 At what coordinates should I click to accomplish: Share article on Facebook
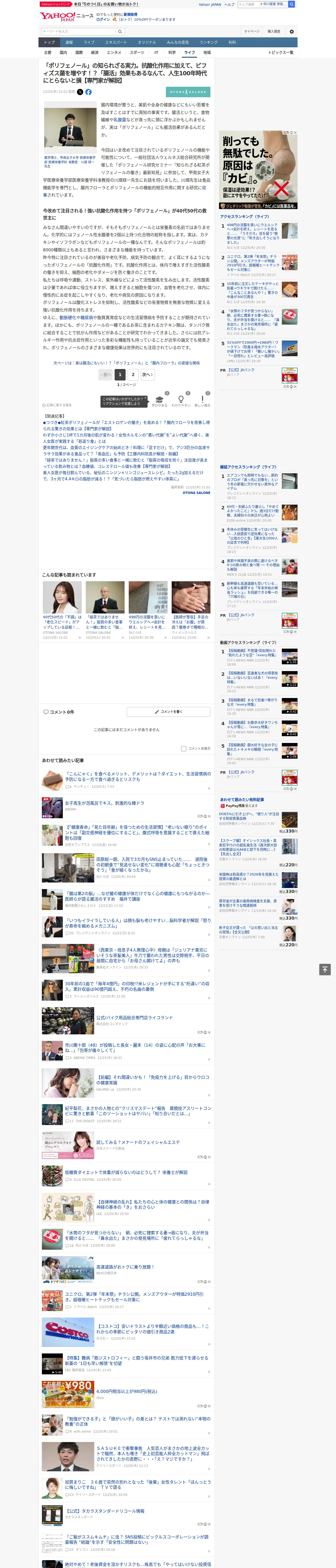pos(88,92)
